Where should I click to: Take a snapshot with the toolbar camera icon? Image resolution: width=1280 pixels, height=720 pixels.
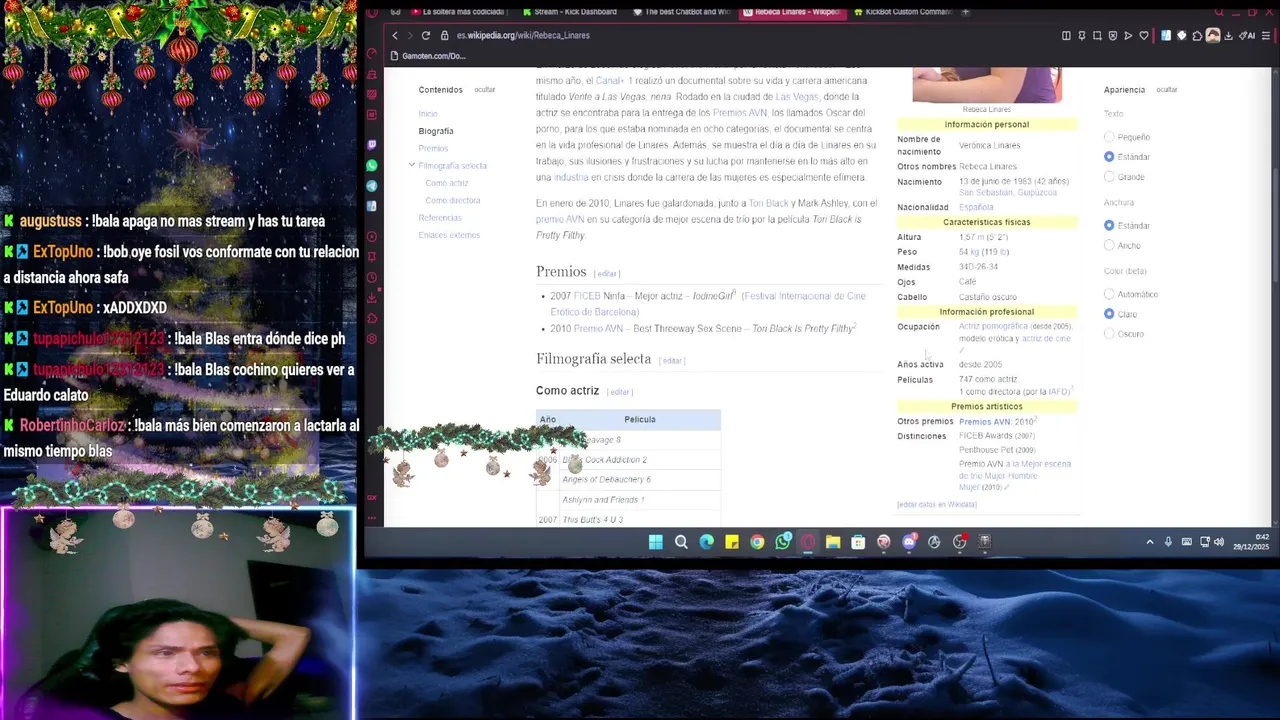1097,36
